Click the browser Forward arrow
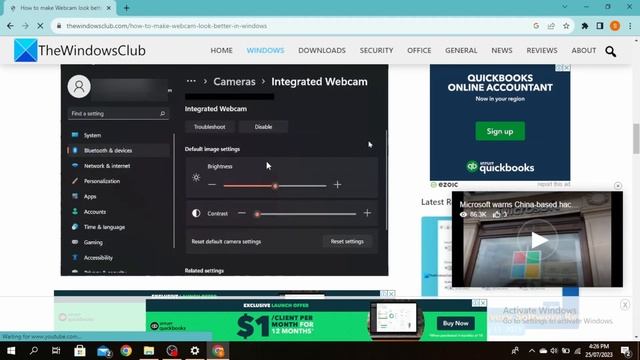 tap(25, 26)
